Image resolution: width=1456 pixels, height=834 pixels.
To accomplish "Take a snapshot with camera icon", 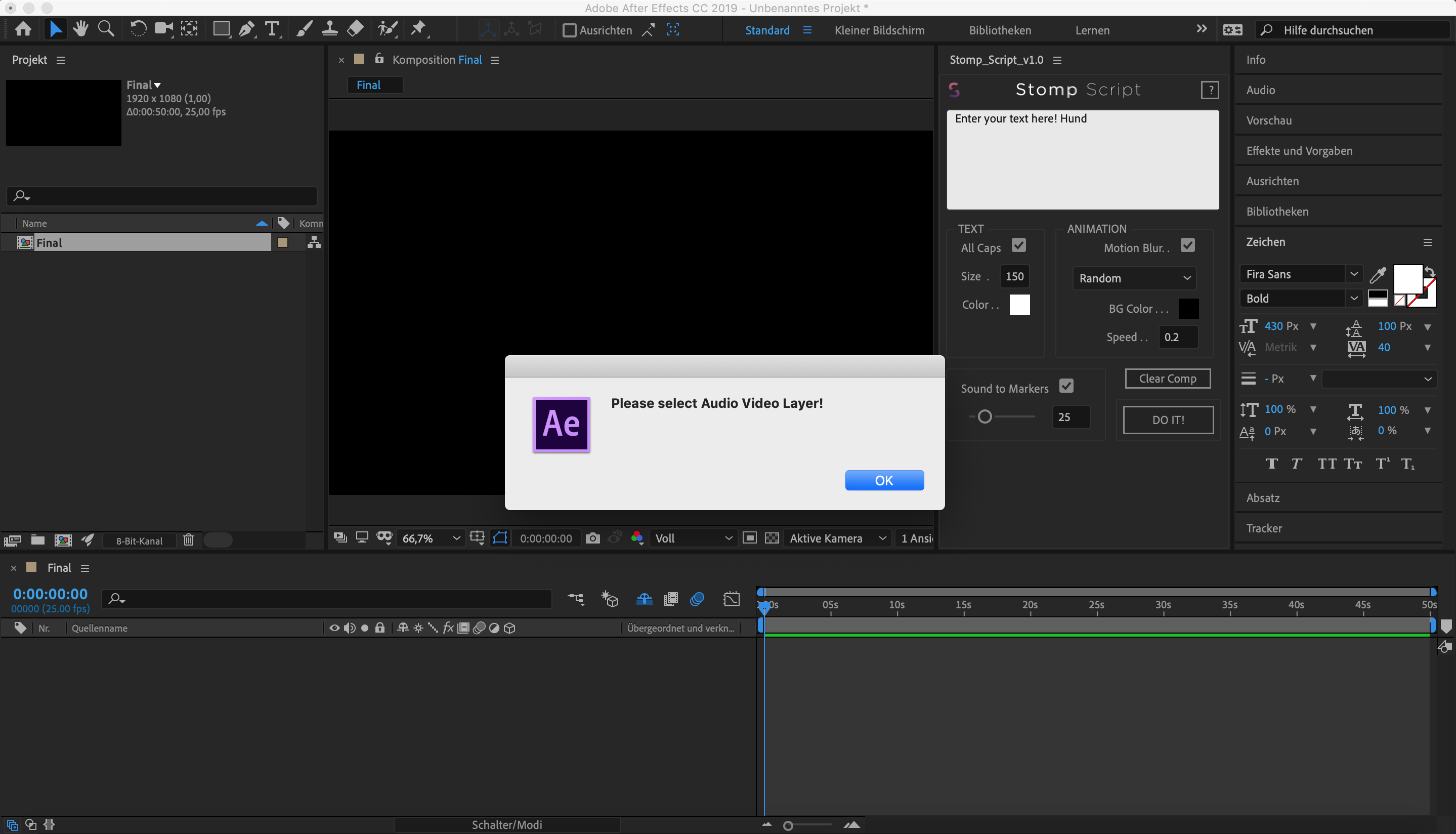I will coord(592,538).
